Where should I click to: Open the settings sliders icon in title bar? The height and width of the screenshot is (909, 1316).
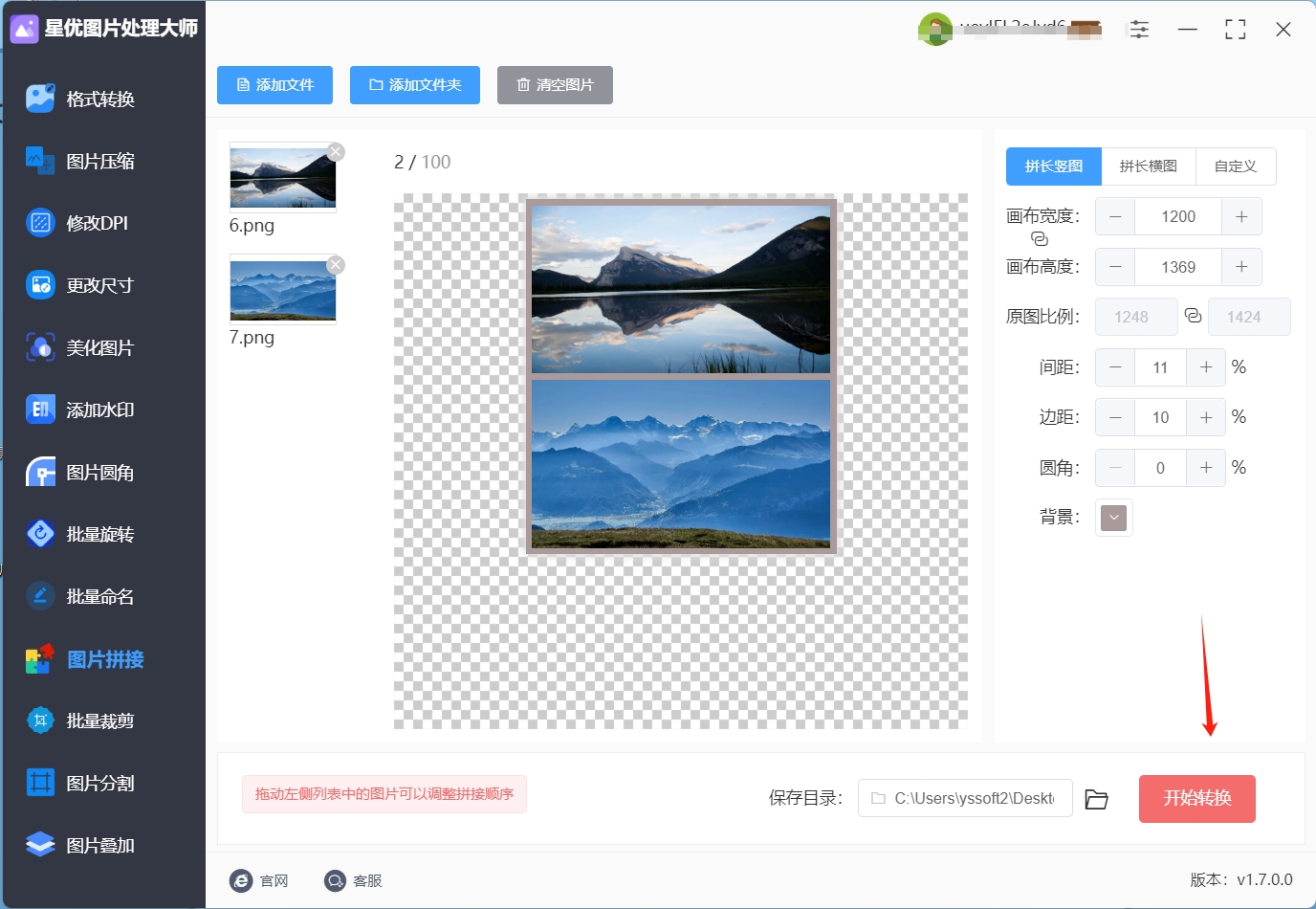click(1139, 30)
